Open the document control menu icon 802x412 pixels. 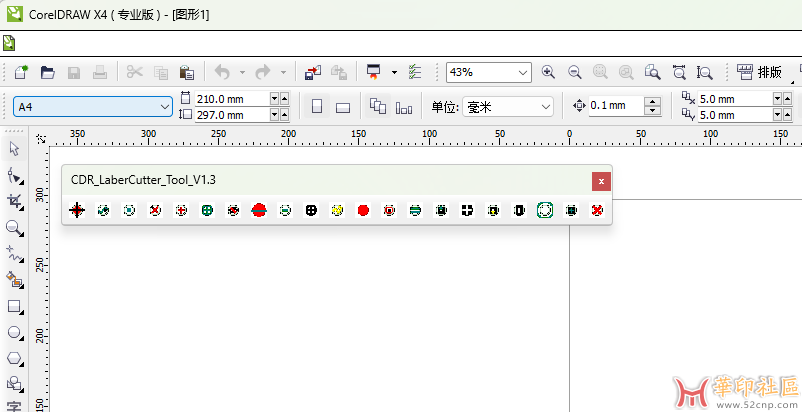9,43
